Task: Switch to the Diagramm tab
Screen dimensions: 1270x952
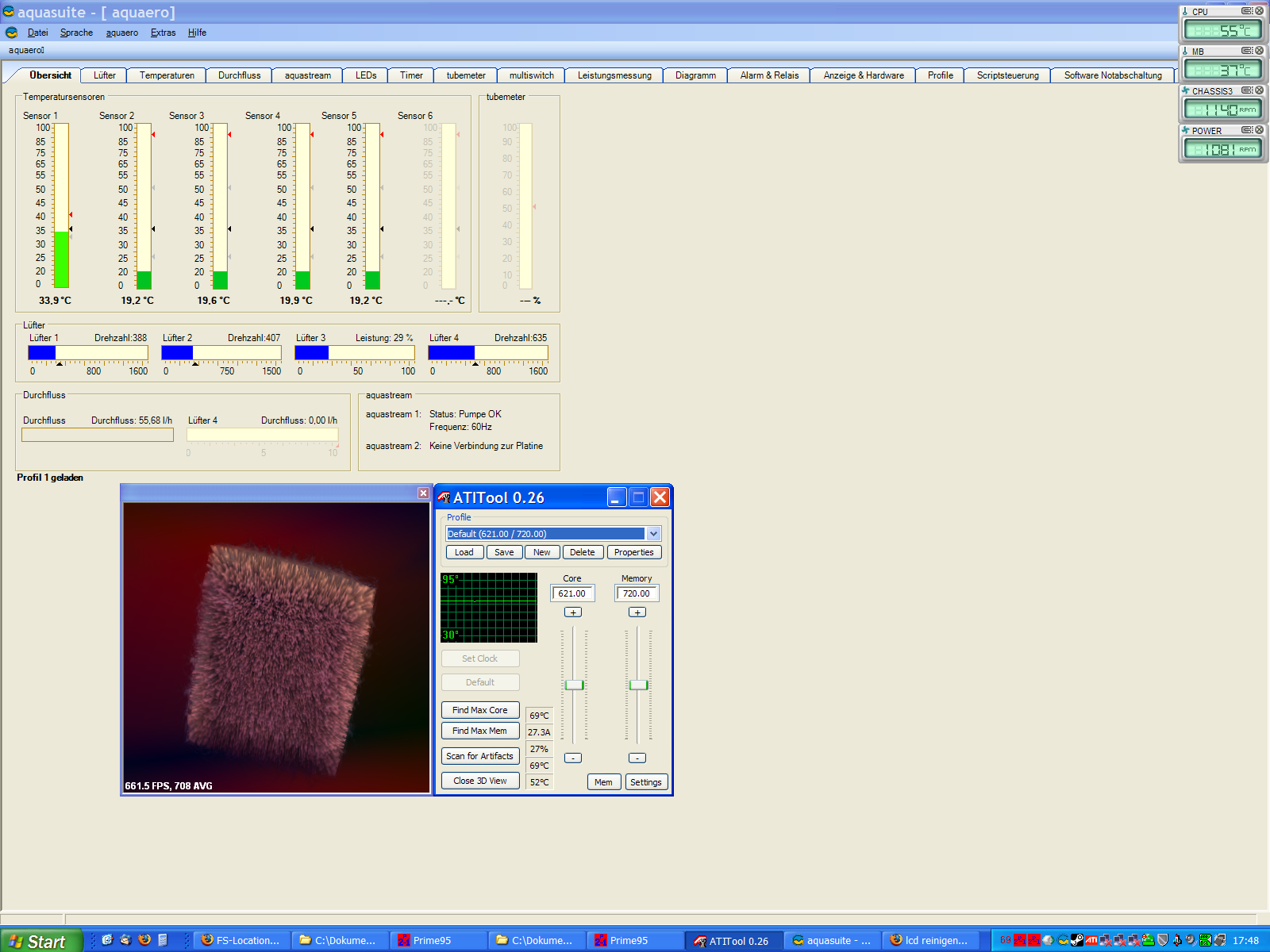Action: tap(695, 75)
